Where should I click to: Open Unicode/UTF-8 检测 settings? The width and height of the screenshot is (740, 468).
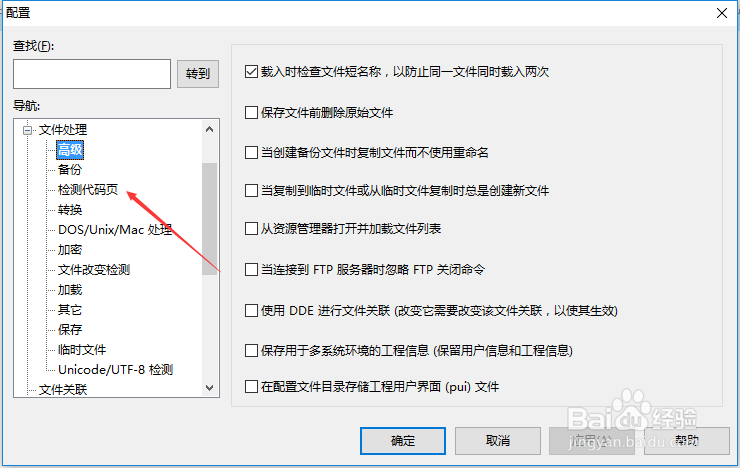(x=116, y=369)
